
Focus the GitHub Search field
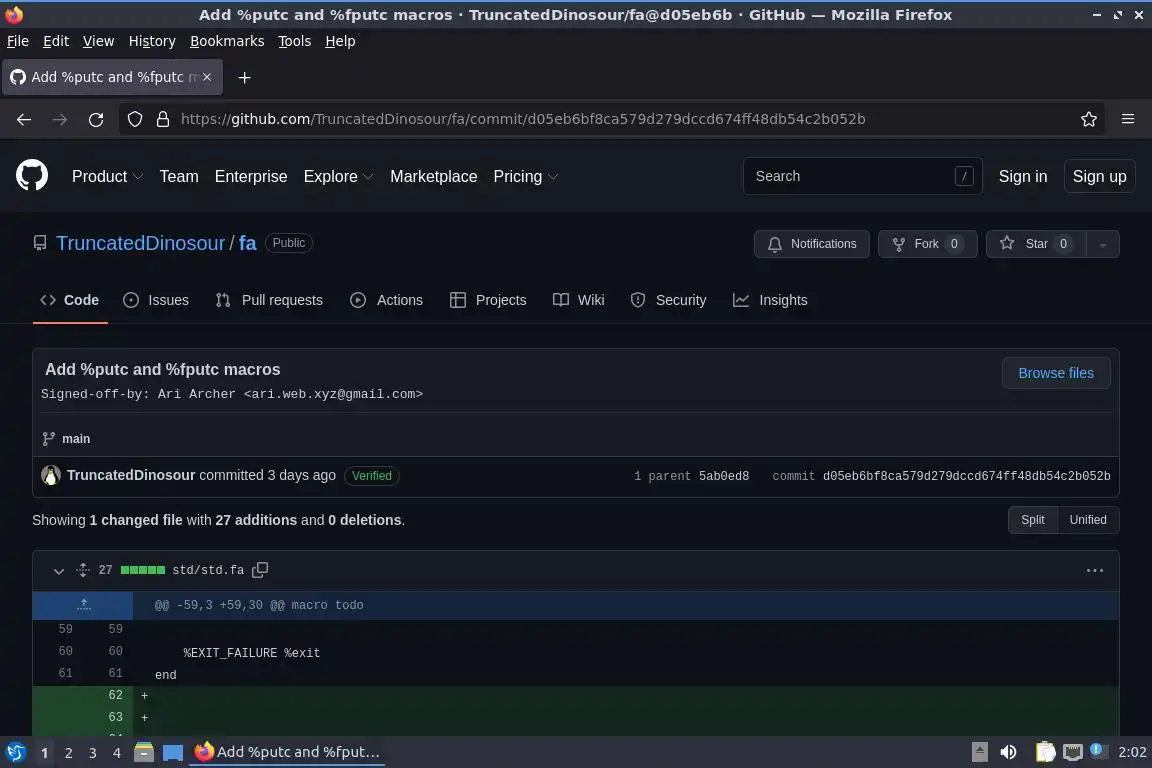pos(863,176)
